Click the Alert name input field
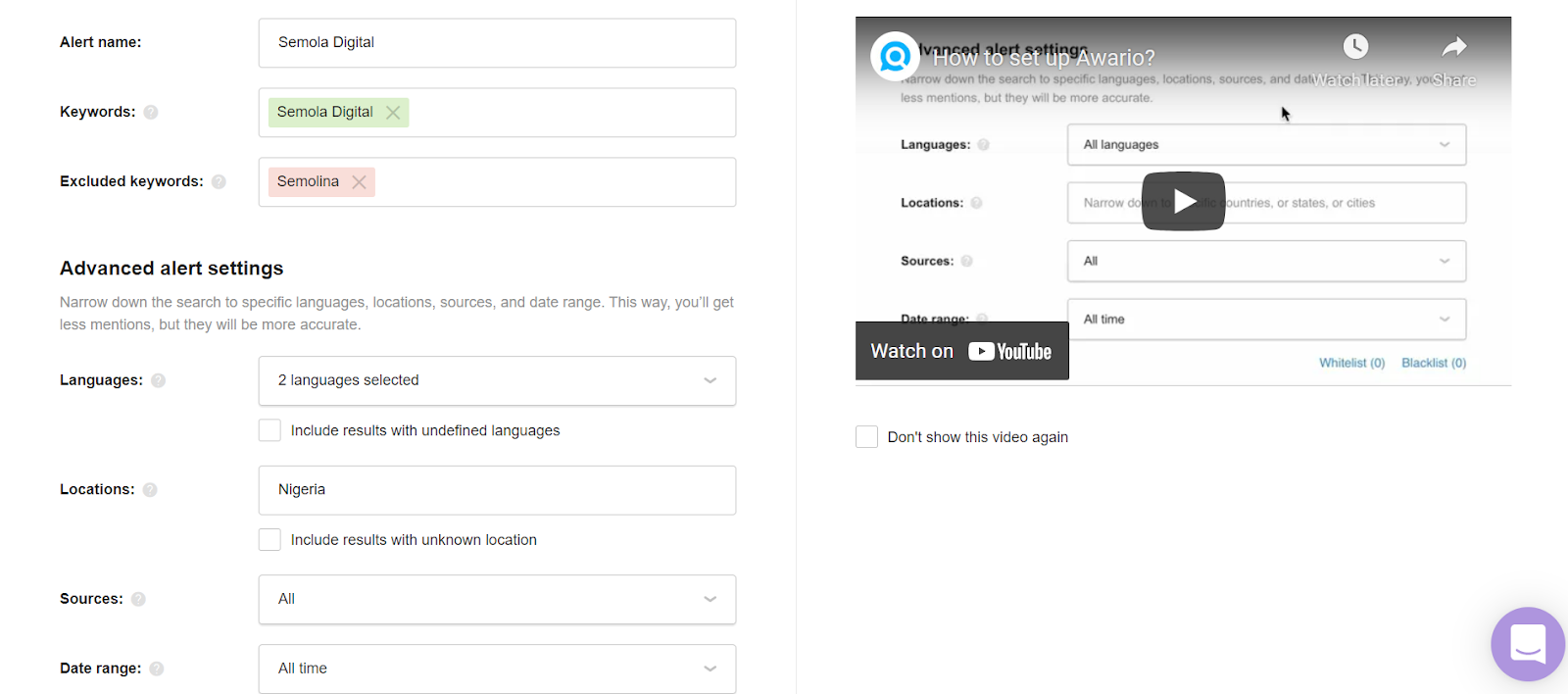 click(x=497, y=43)
